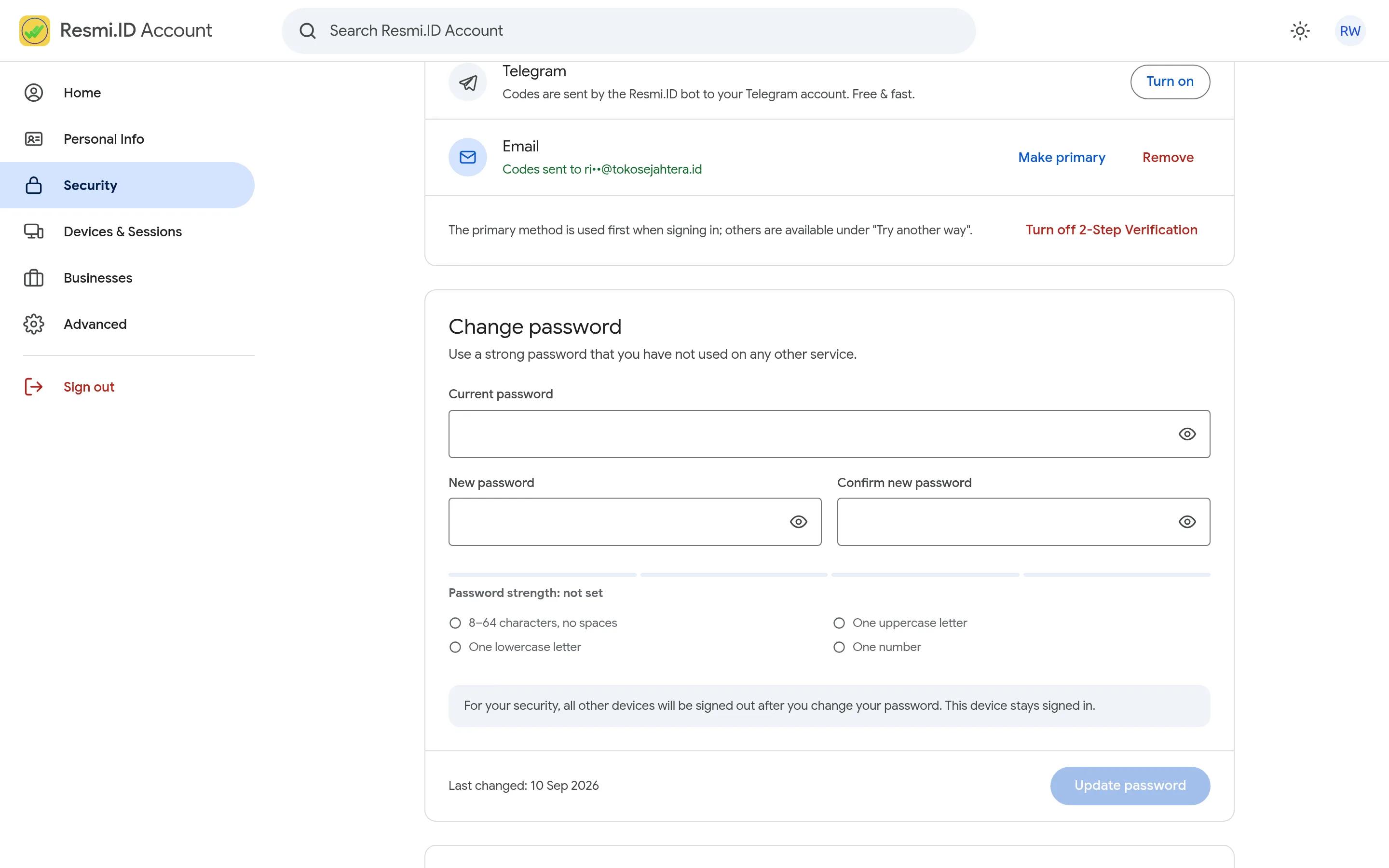The width and height of the screenshot is (1389, 868).
Task: Click into the Current password field
Action: pos(829,434)
